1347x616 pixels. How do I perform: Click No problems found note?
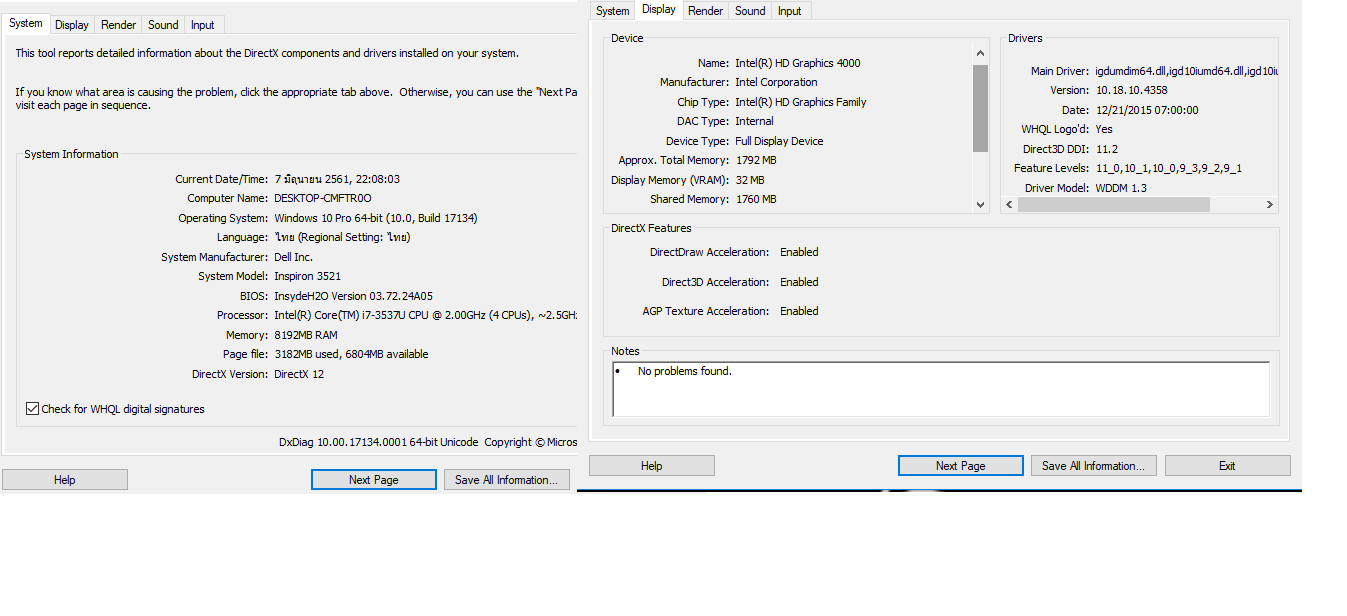(685, 371)
